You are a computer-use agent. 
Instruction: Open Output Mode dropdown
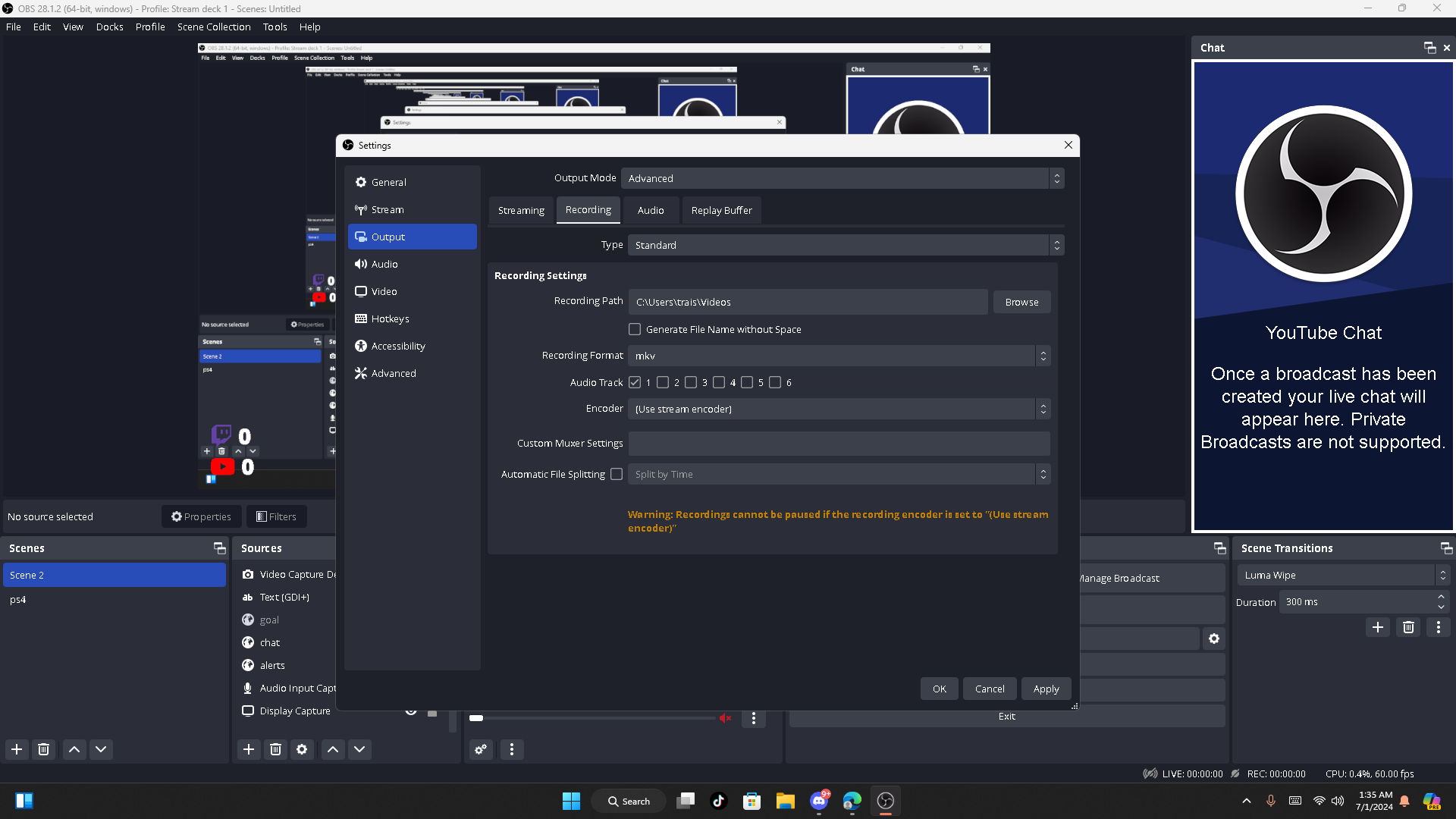(x=843, y=178)
